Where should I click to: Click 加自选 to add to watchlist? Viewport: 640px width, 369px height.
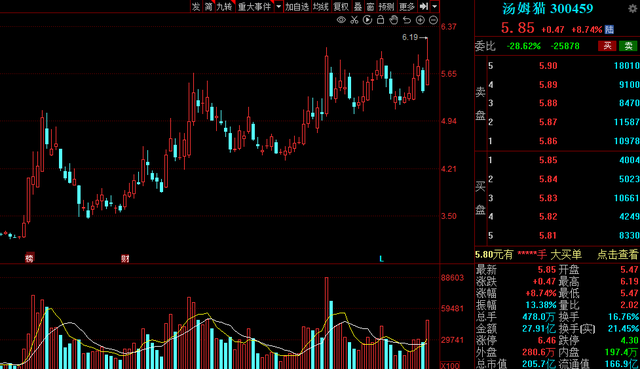(x=297, y=6)
